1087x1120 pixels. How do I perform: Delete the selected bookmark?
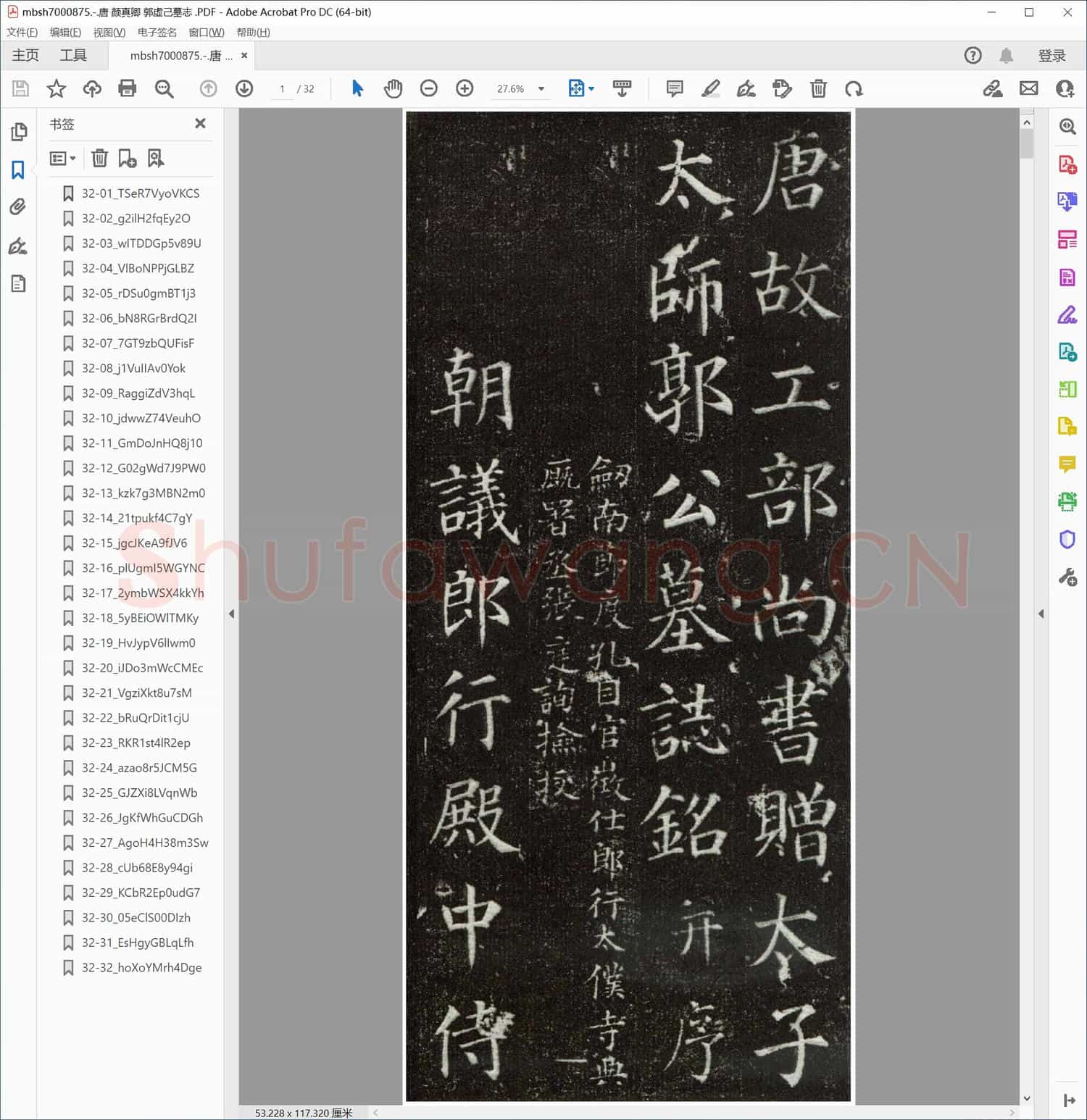point(100,158)
